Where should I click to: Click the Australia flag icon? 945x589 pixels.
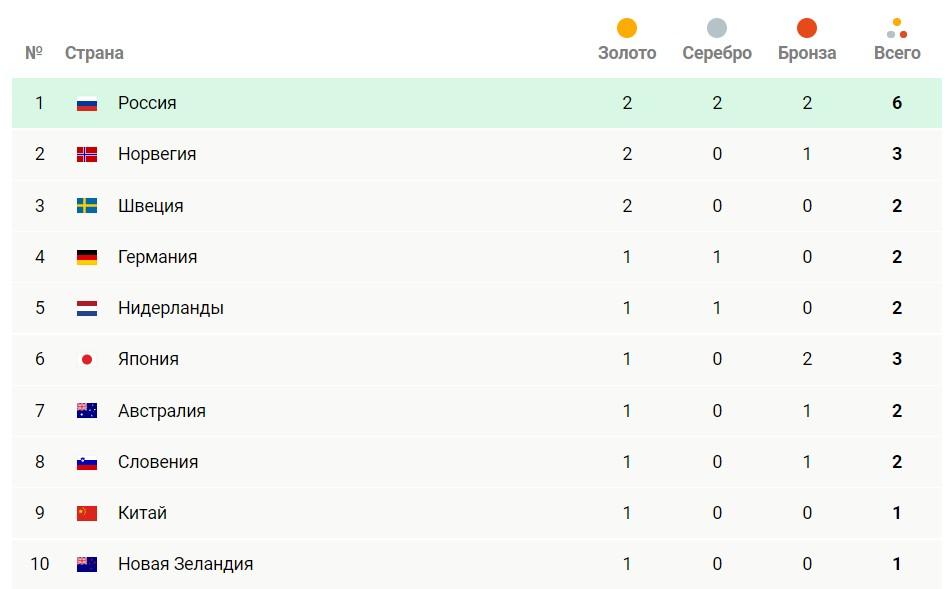coord(87,411)
